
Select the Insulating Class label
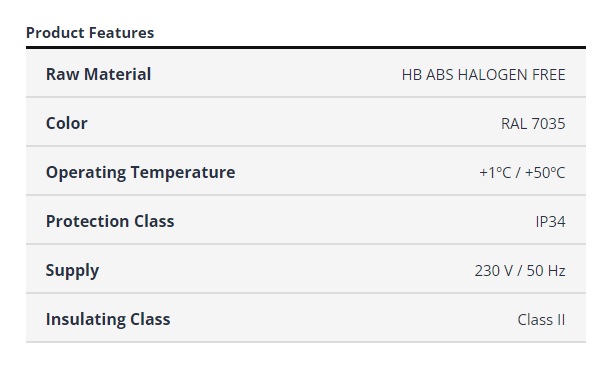coord(108,320)
